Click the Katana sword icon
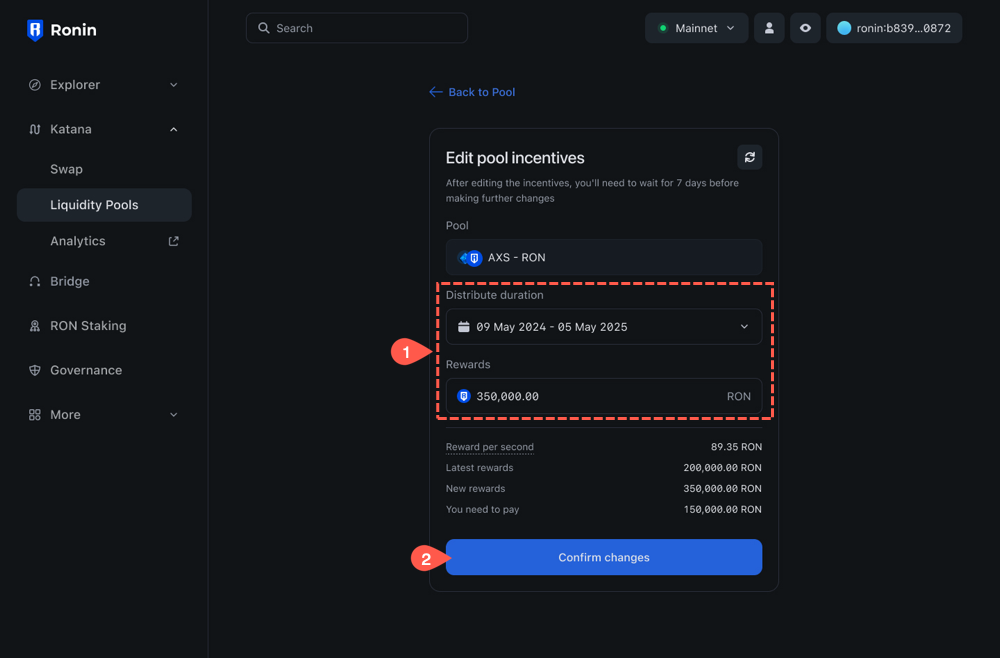Screen dimensions: 1000x658 (35, 129)
